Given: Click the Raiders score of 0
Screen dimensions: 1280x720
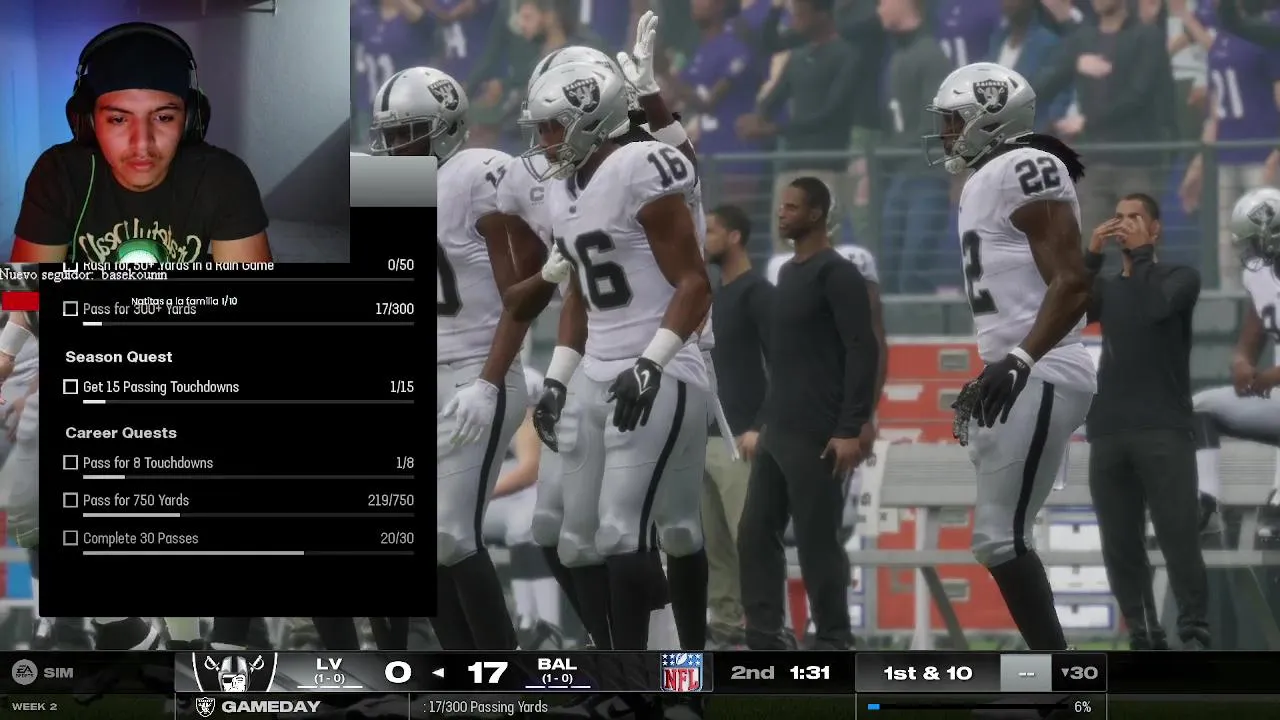Looking at the screenshot, I should pos(398,673).
